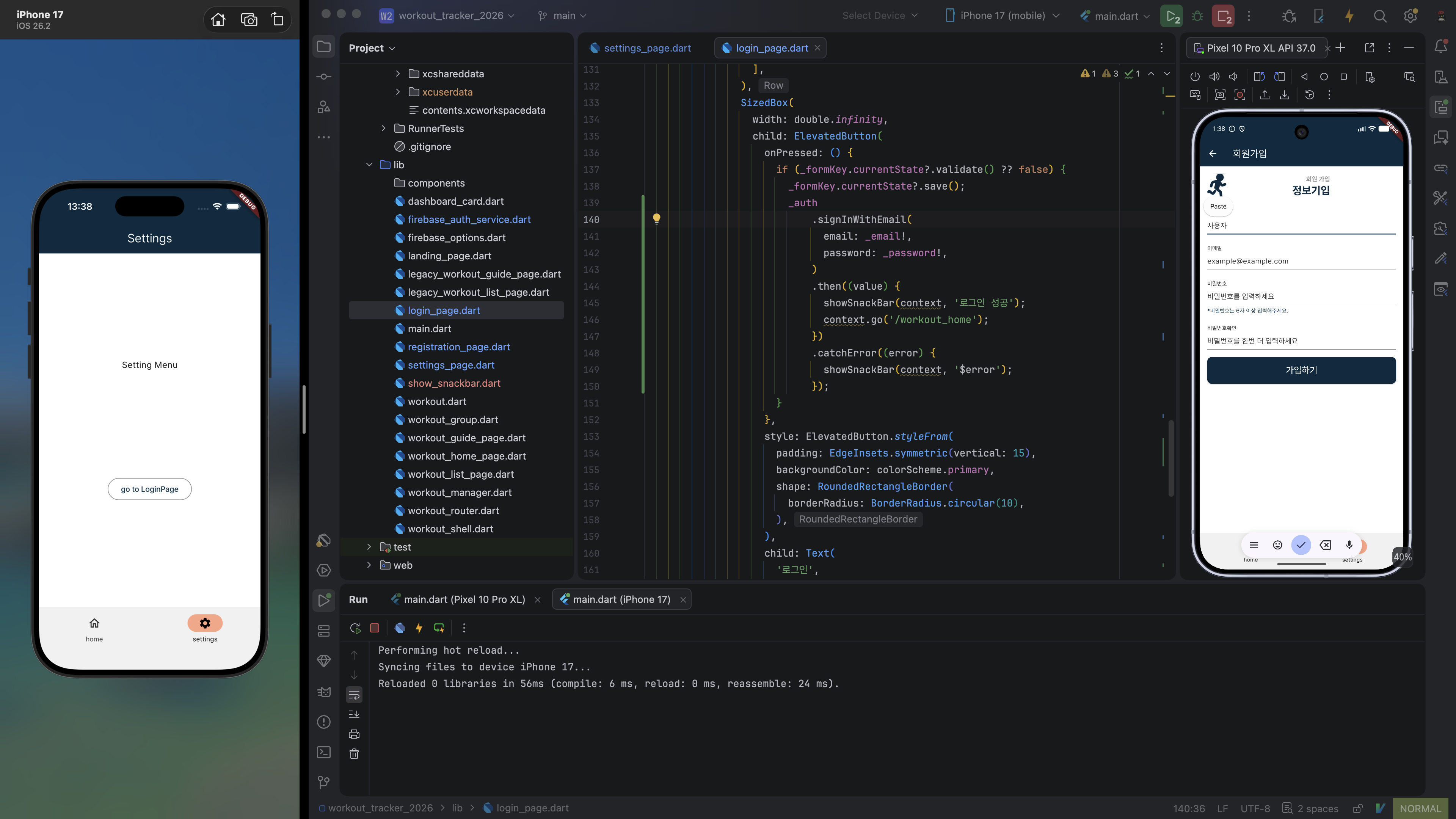Viewport: 1456px width, 819px height.
Task: Open registration_page.dart in project tree
Action: coord(459,347)
